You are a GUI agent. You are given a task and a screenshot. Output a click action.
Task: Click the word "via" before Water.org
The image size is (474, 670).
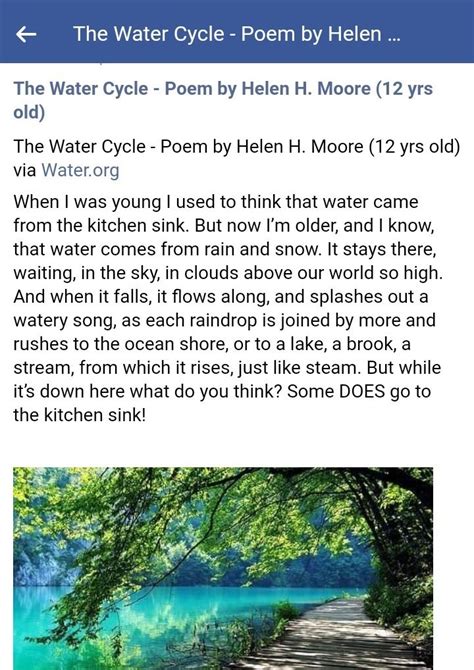[x=25, y=170]
